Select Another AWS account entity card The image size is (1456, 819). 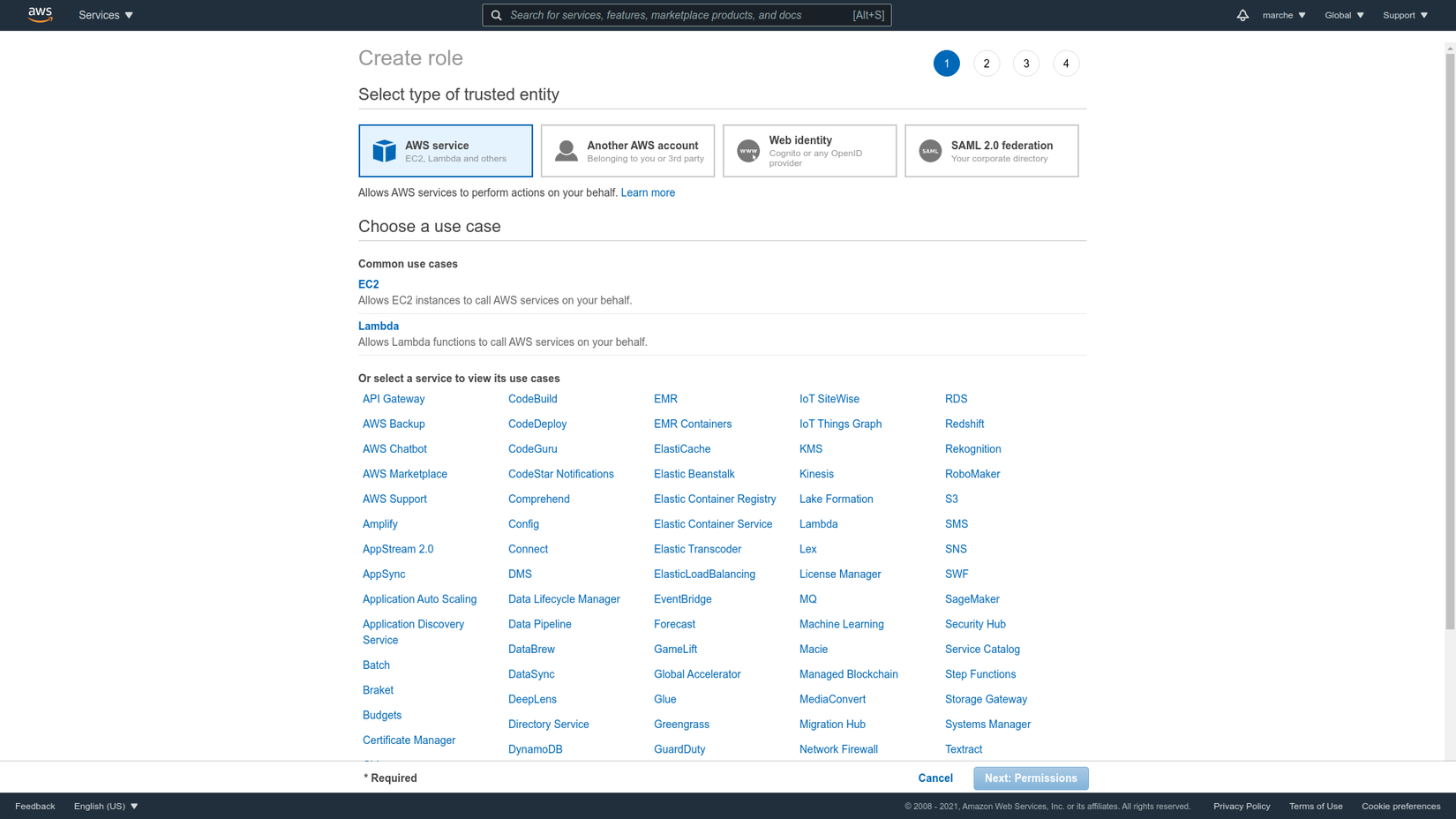pos(627,151)
